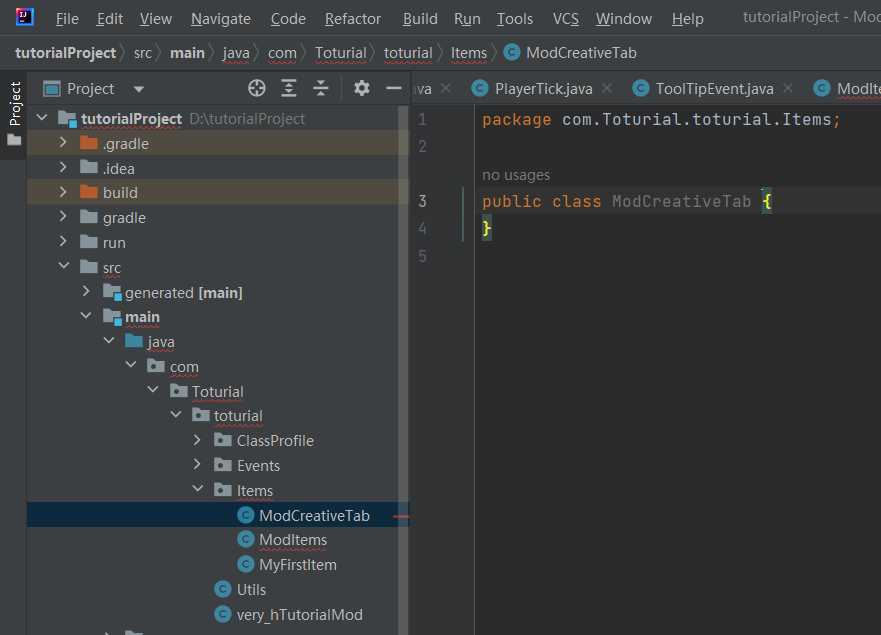
Task: Collapse the Items package
Action: 197,489
